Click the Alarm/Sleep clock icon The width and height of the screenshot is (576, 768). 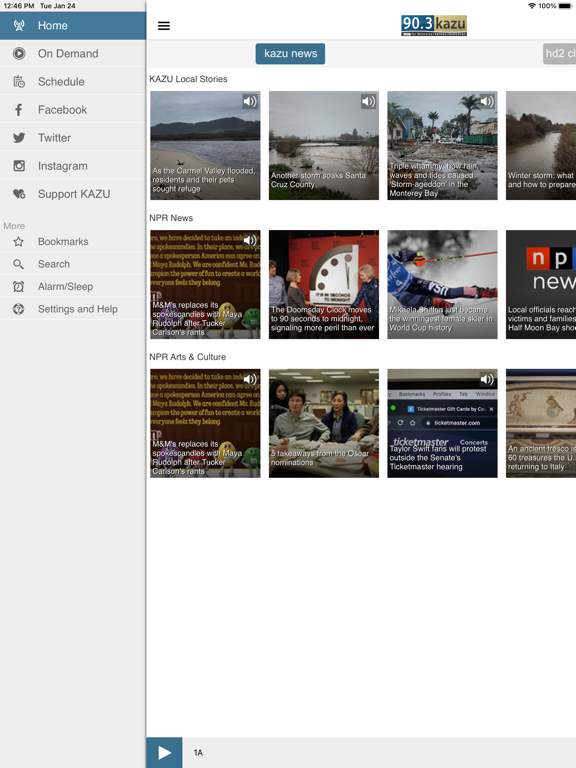(19, 287)
